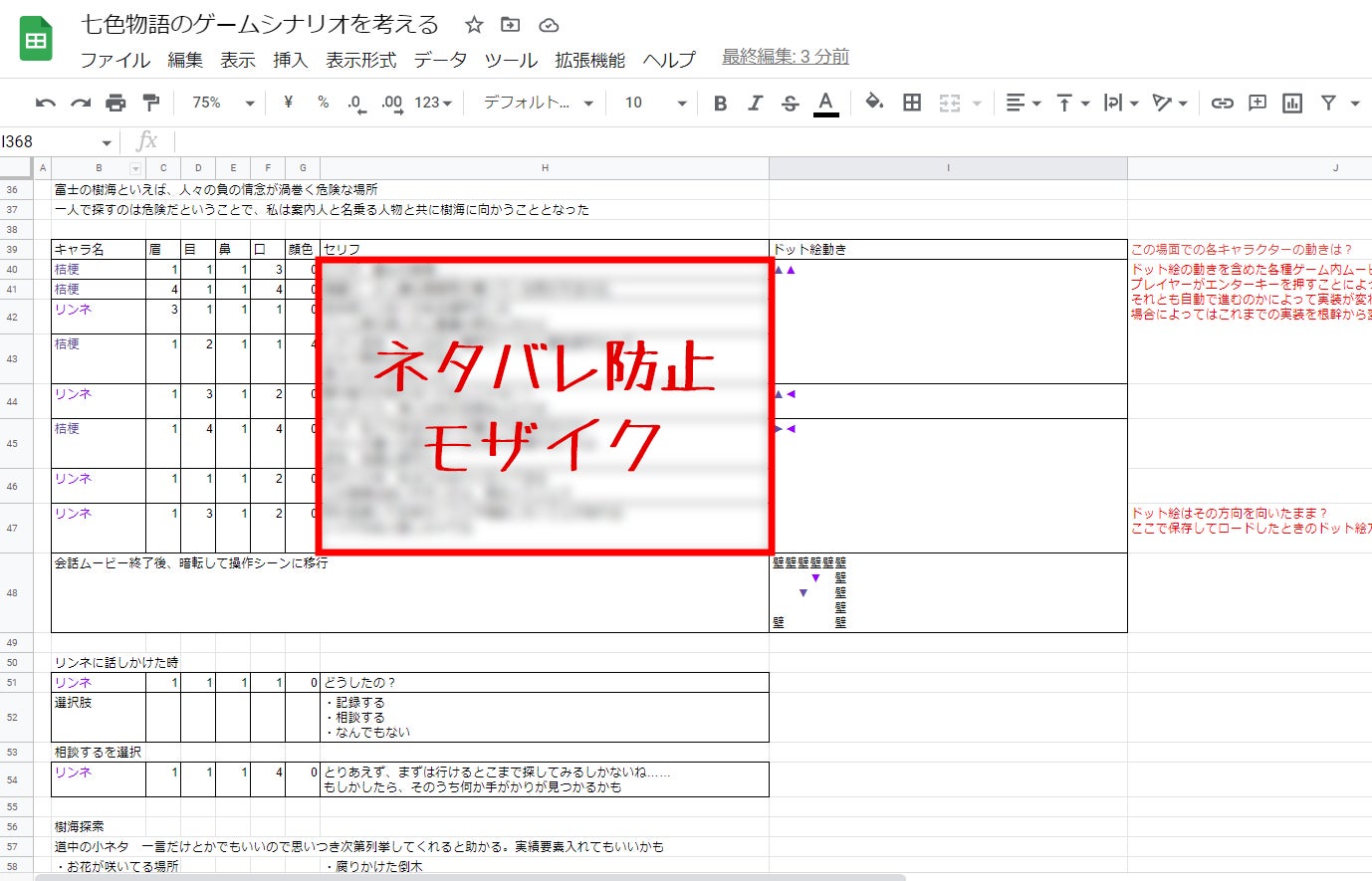The height and width of the screenshot is (881, 1372).
Task: Click the format as percent button
Action: pos(323,103)
